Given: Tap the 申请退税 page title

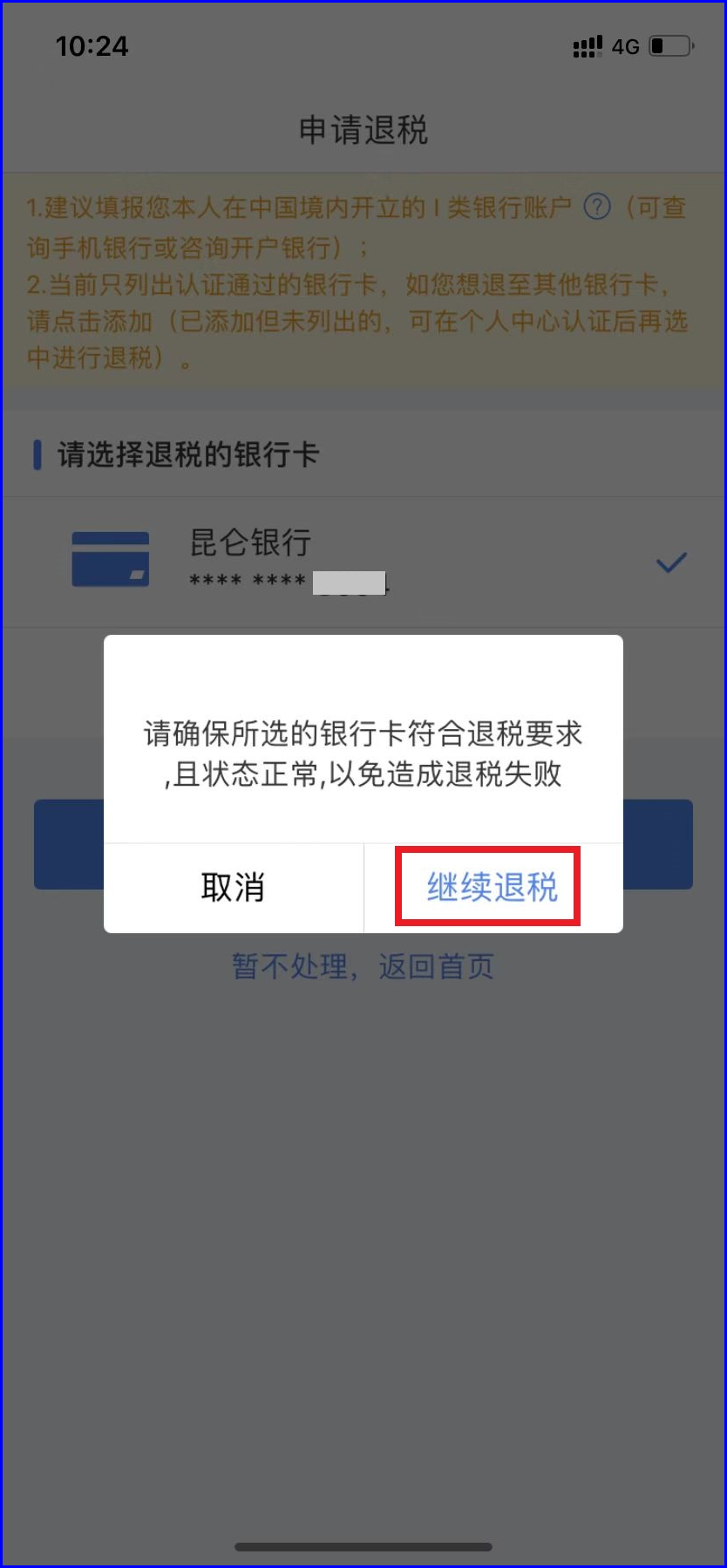Looking at the screenshot, I should coord(363,130).
